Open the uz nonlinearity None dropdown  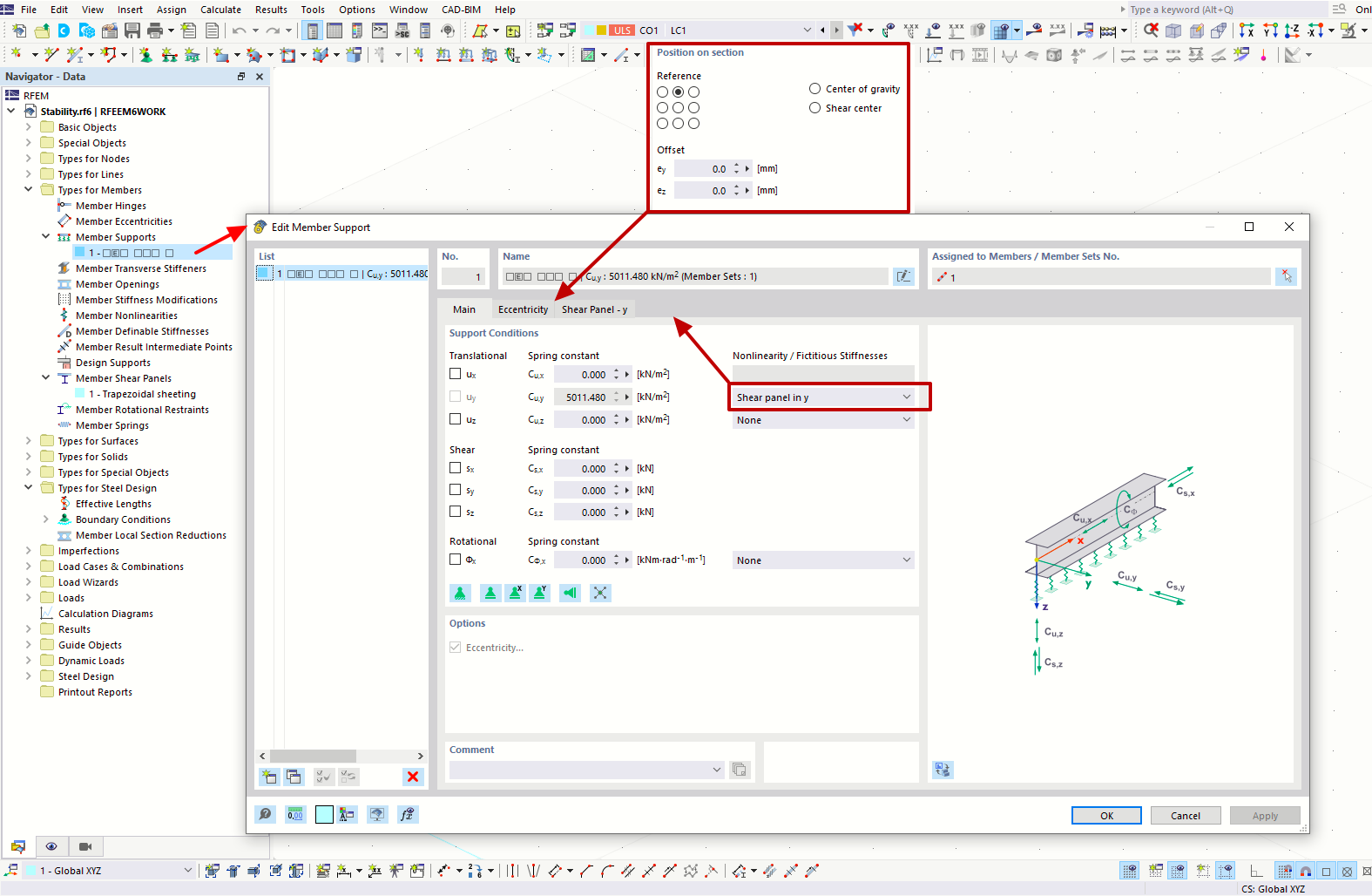(823, 420)
